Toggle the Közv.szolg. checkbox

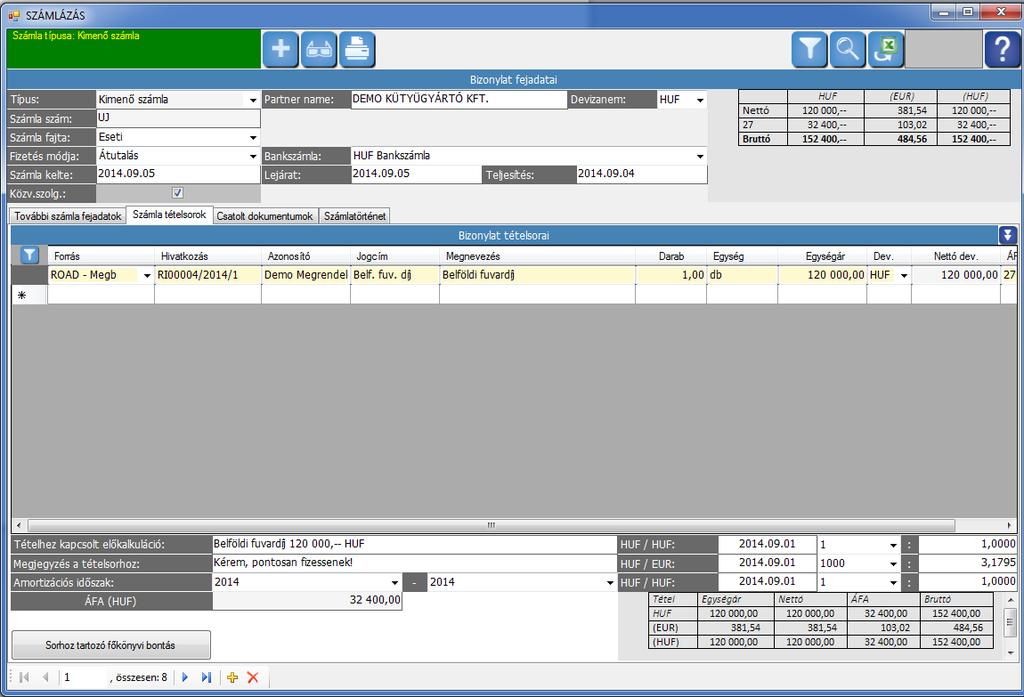click(177, 193)
